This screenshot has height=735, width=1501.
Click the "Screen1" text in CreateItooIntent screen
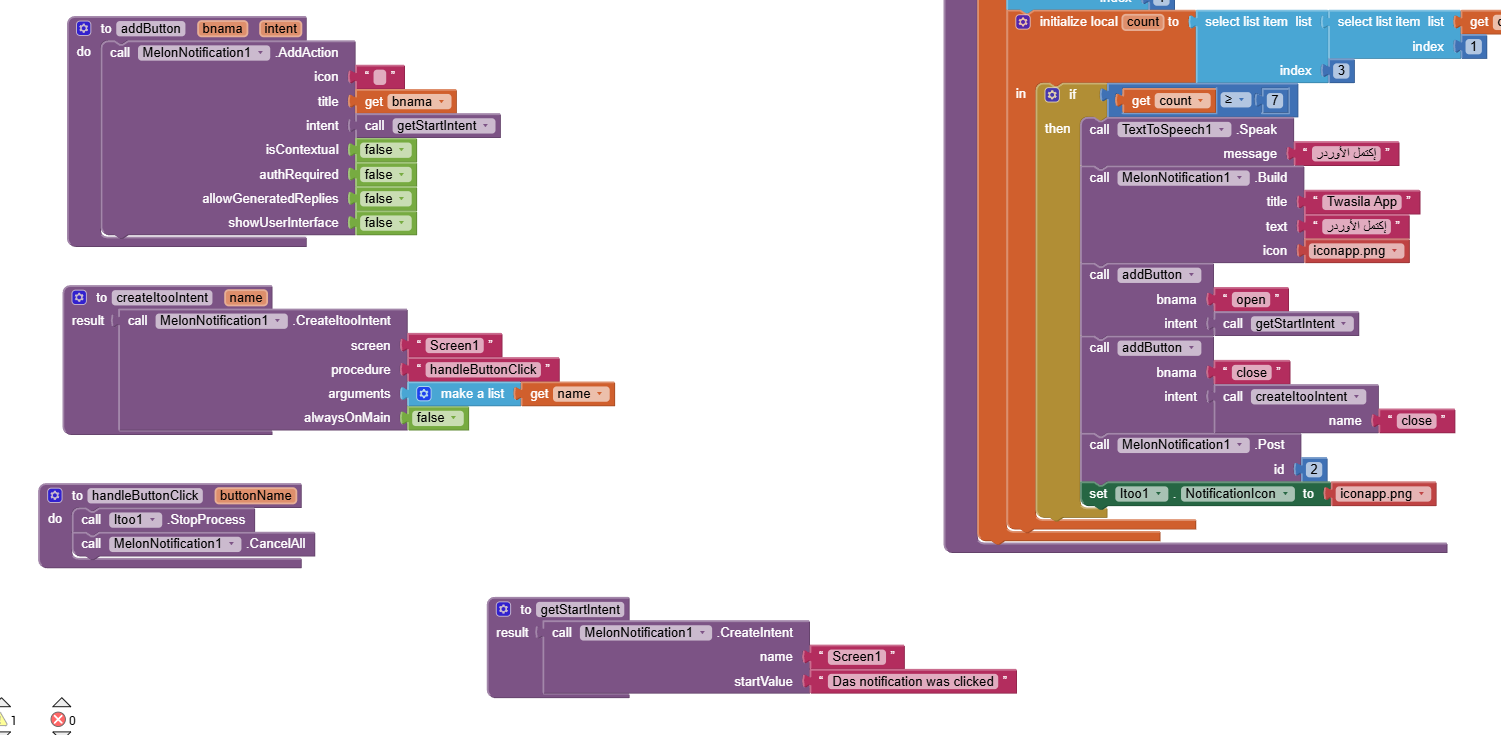pos(455,346)
